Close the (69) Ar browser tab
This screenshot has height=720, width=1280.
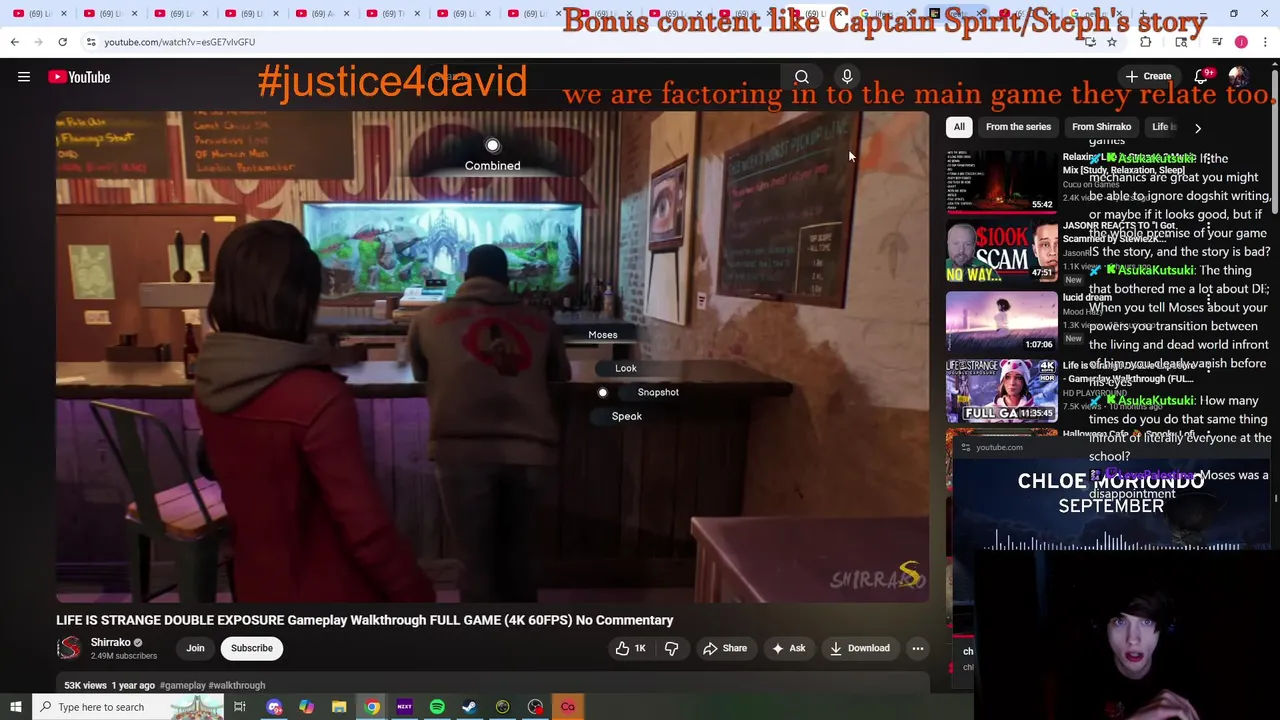tap(347, 14)
